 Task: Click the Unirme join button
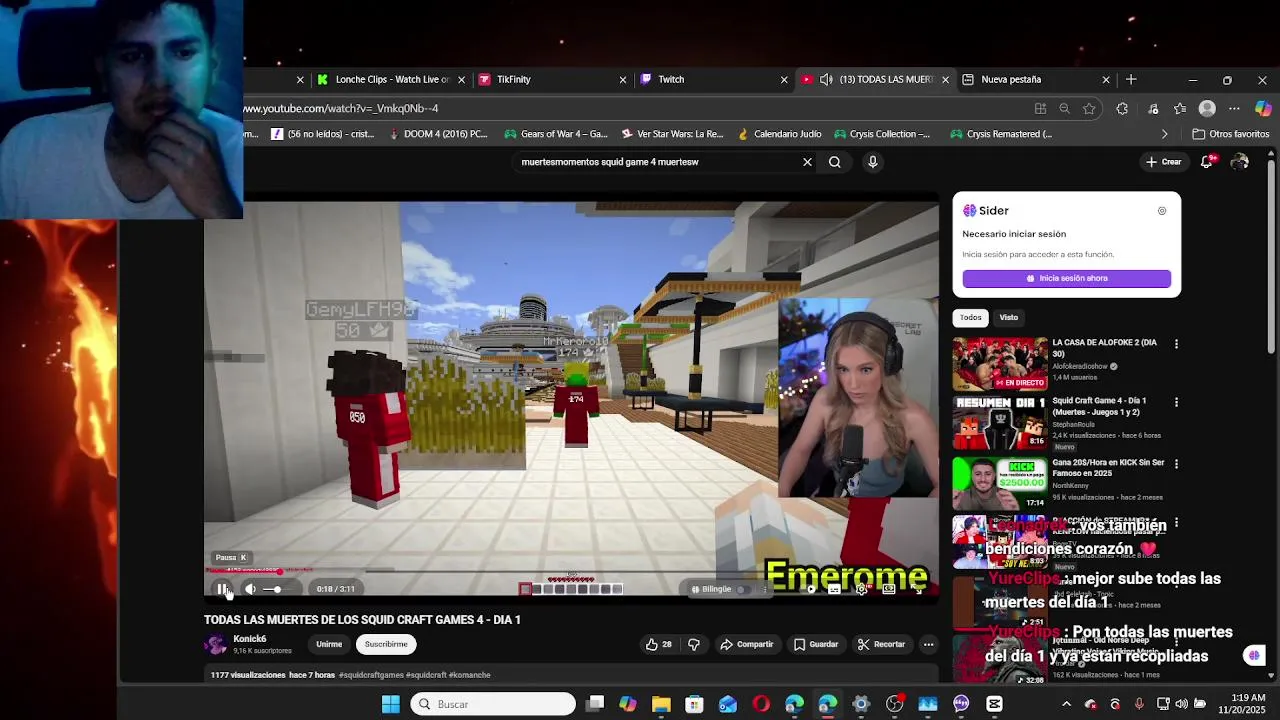329,645
